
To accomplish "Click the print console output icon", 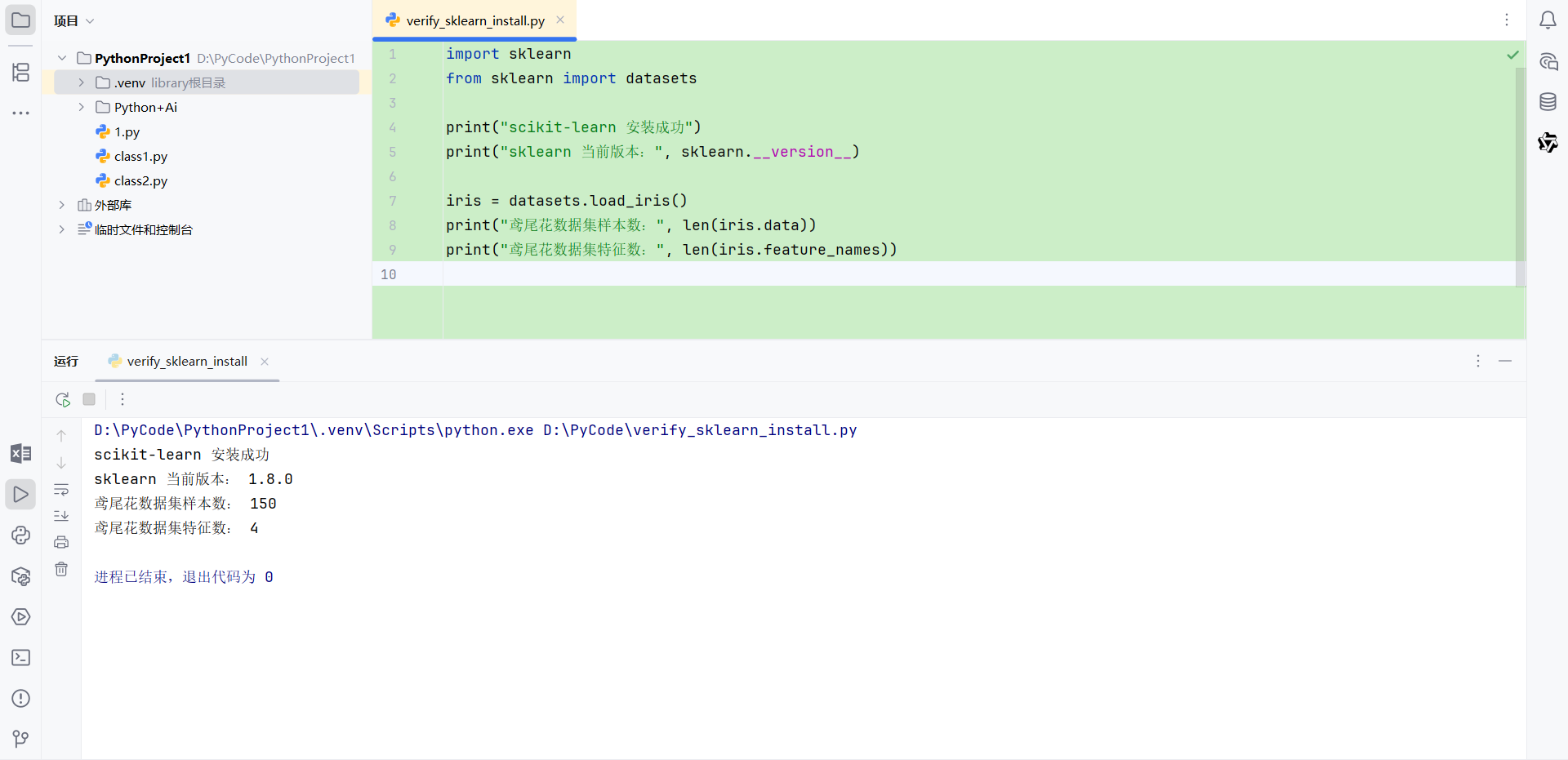I will [61, 542].
